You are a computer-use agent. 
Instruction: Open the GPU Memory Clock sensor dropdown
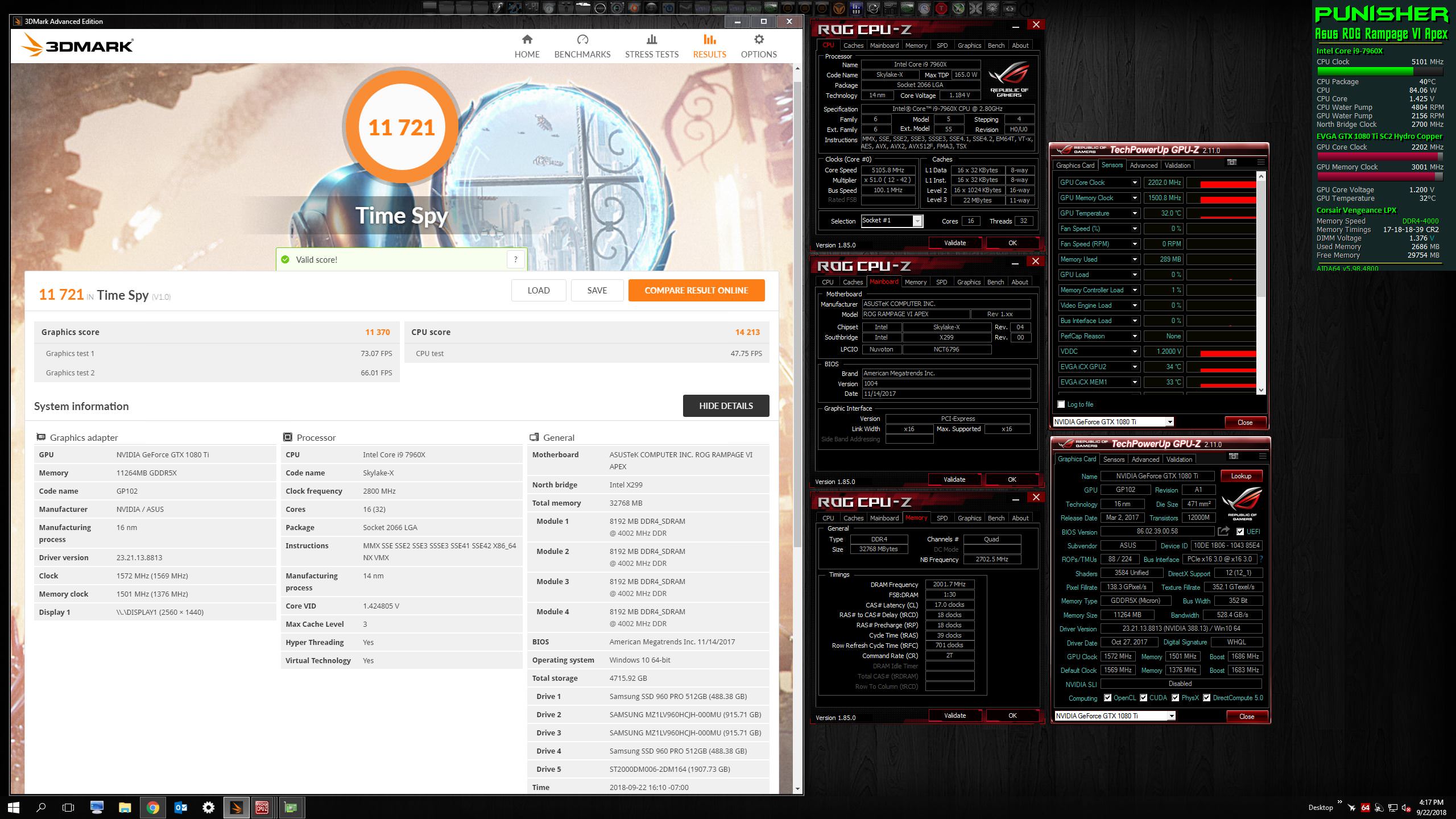tap(1135, 198)
